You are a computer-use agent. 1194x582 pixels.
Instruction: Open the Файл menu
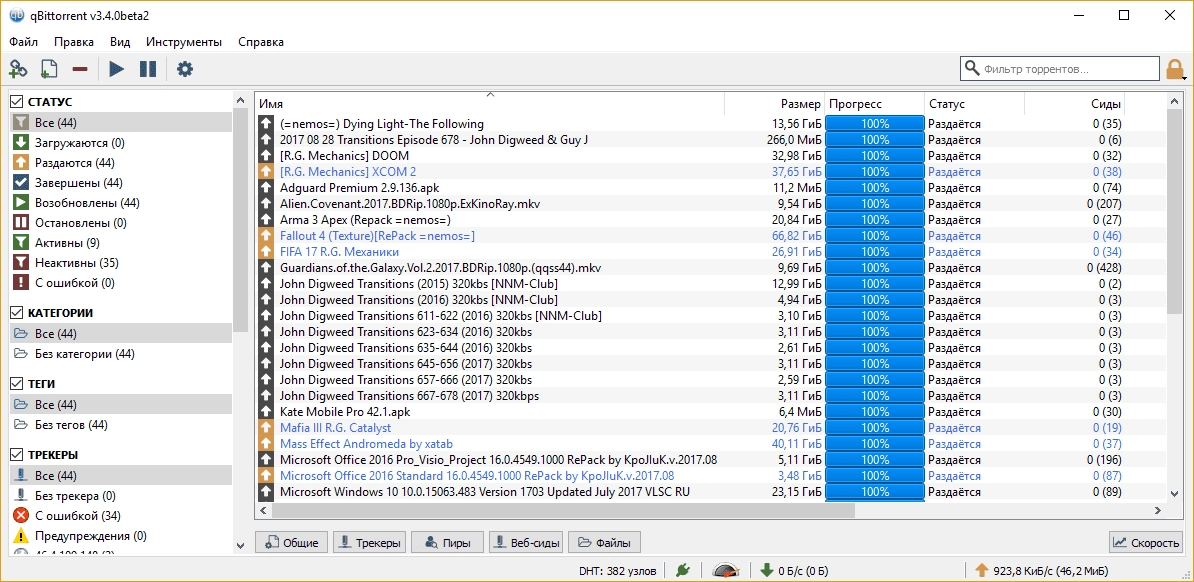click(24, 42)
